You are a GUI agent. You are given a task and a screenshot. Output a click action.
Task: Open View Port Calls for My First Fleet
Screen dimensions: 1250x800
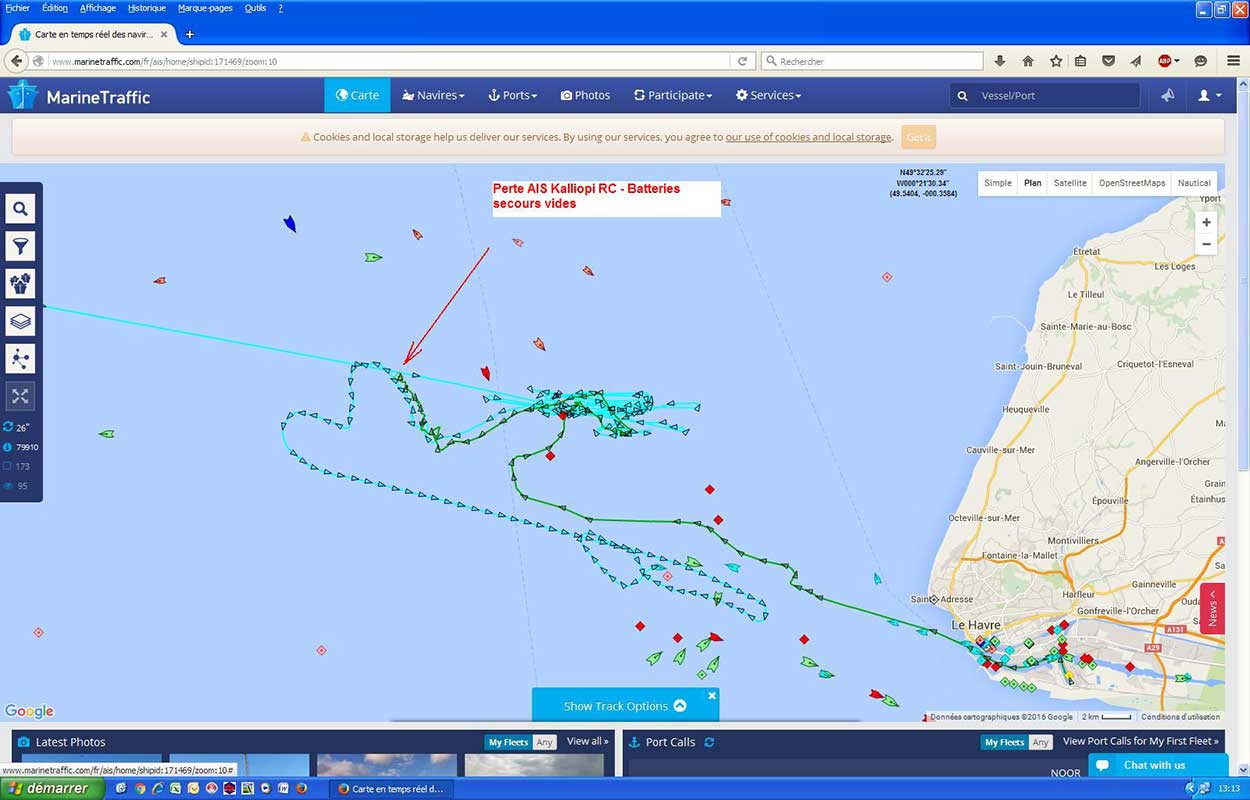(1141, 741)
